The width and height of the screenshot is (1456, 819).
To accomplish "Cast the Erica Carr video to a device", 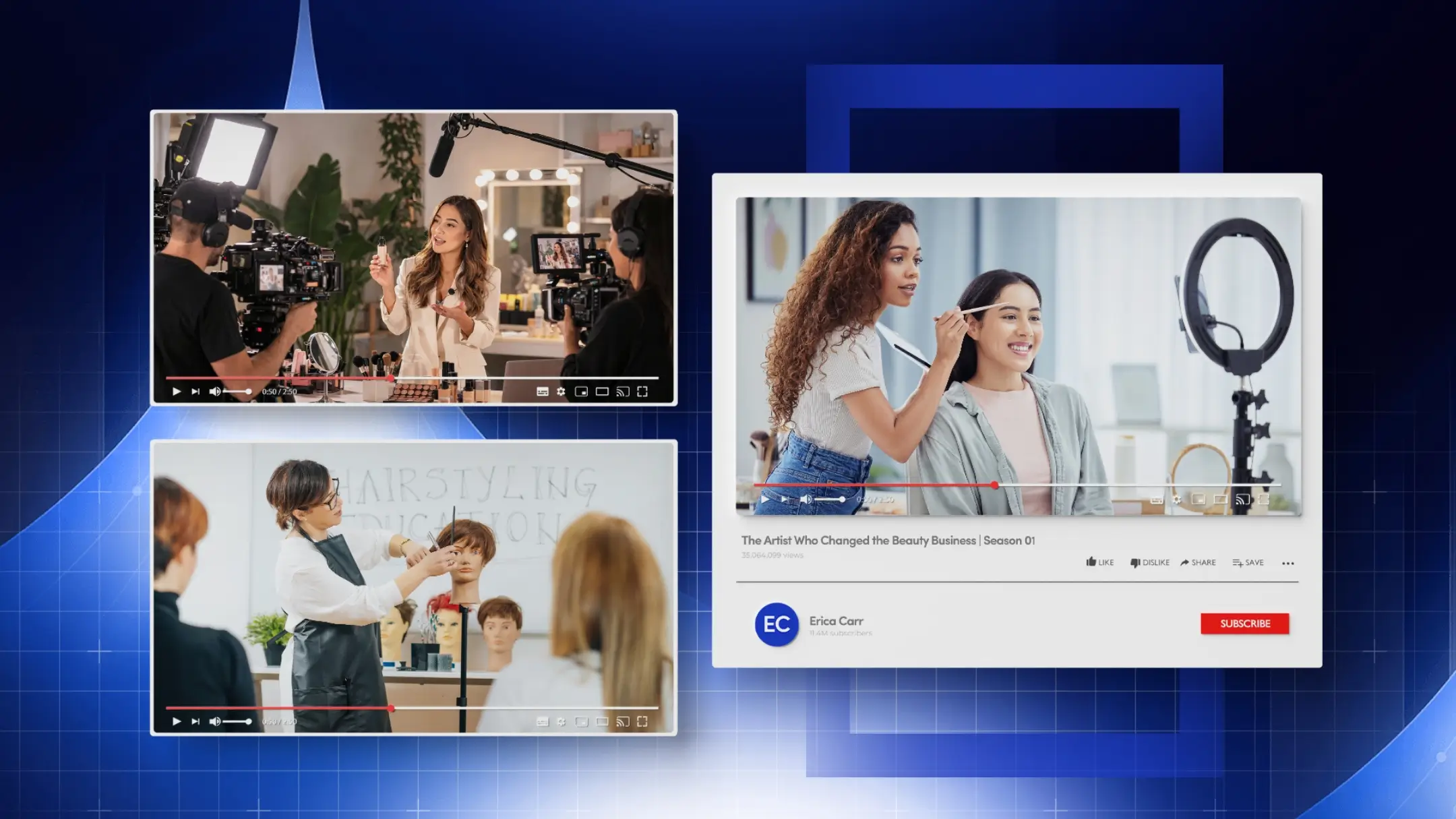I will click(1242, 499).
